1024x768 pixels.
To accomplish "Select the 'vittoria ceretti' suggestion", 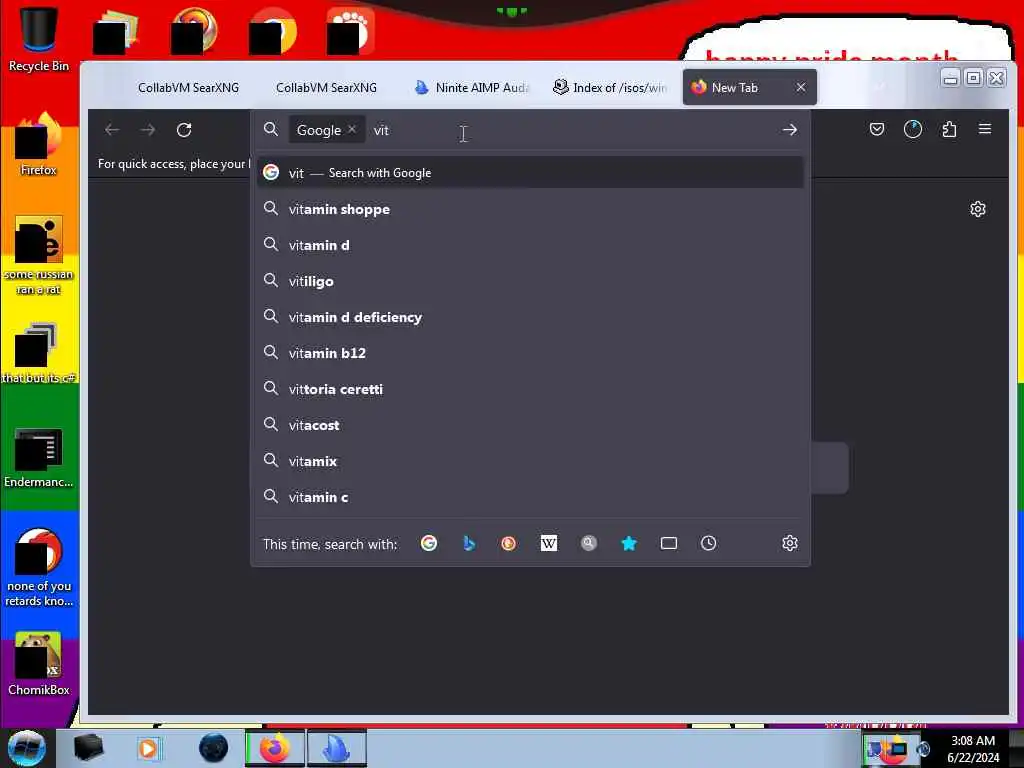I will tap(530, 389).
